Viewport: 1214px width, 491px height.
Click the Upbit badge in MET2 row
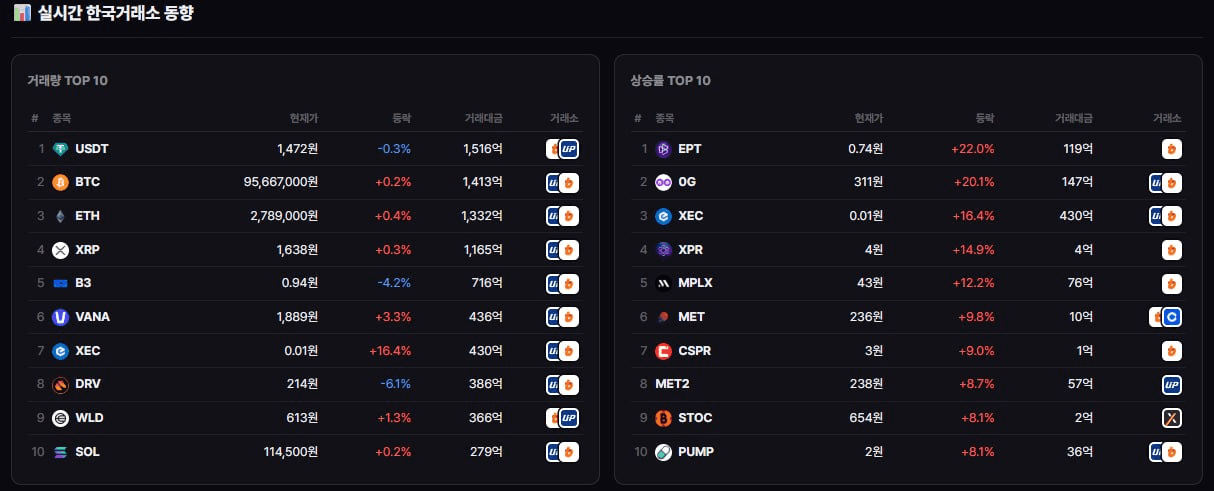click(x=1171, y=384)
